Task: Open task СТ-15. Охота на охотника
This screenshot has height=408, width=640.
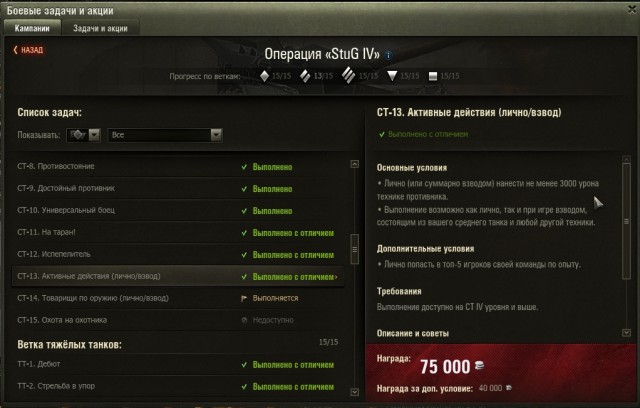Action: (178, 320)
